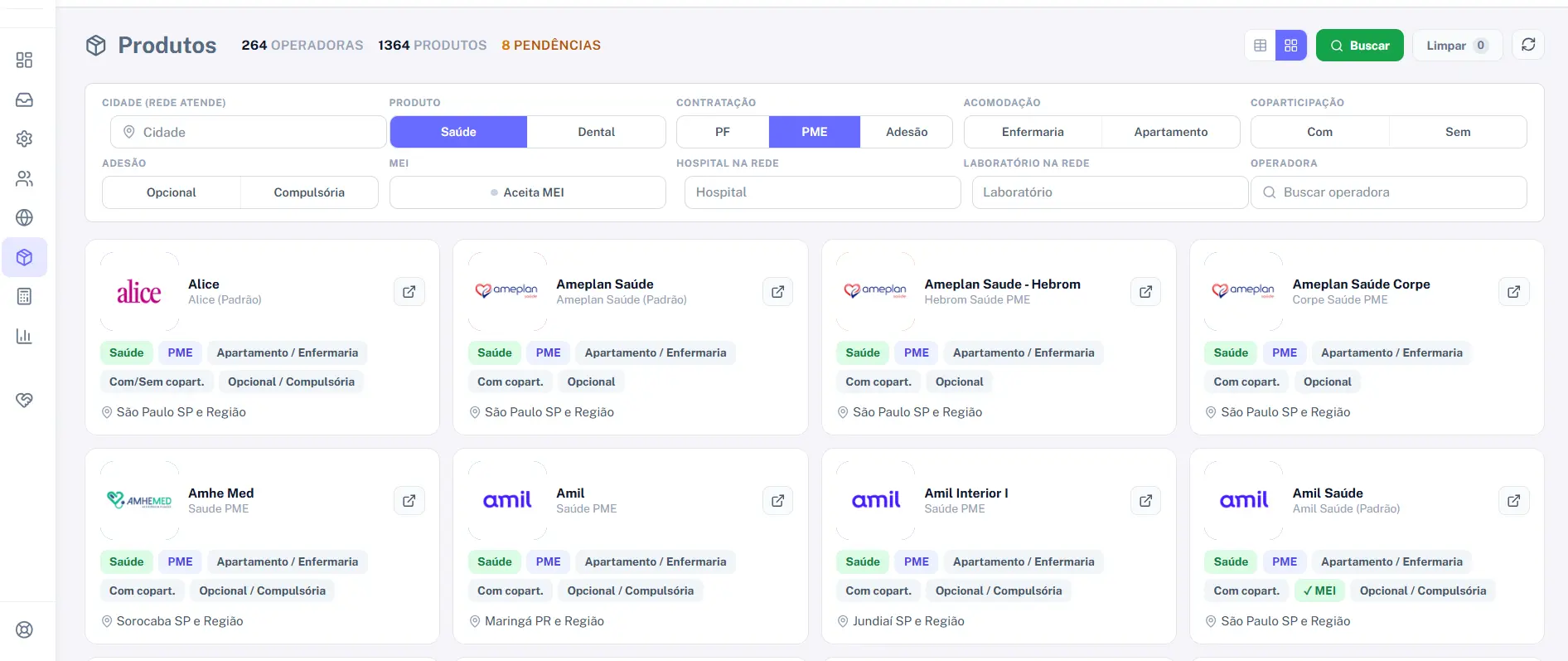Open the heart handshake icon in sidebar
This screenshot has height=661, width=1568.
(x=24, y=400)
